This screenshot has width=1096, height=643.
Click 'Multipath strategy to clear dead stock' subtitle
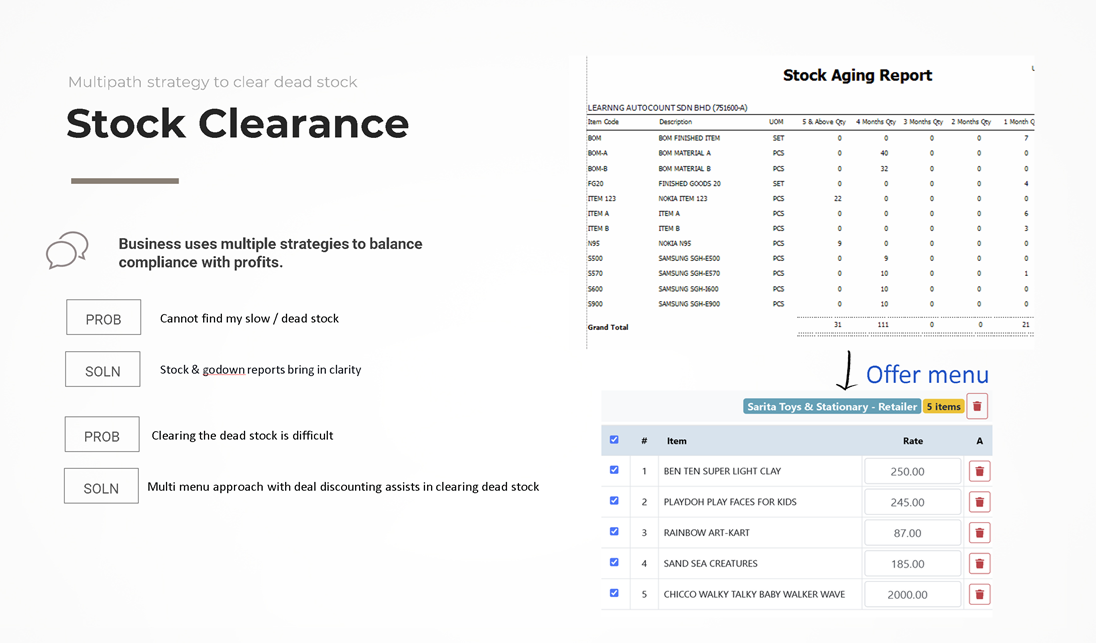point(212,82)
